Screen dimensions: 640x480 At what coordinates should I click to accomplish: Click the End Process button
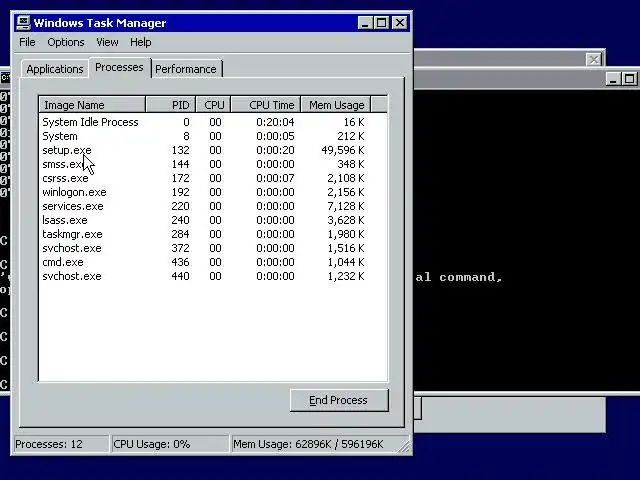pos(339,400)
